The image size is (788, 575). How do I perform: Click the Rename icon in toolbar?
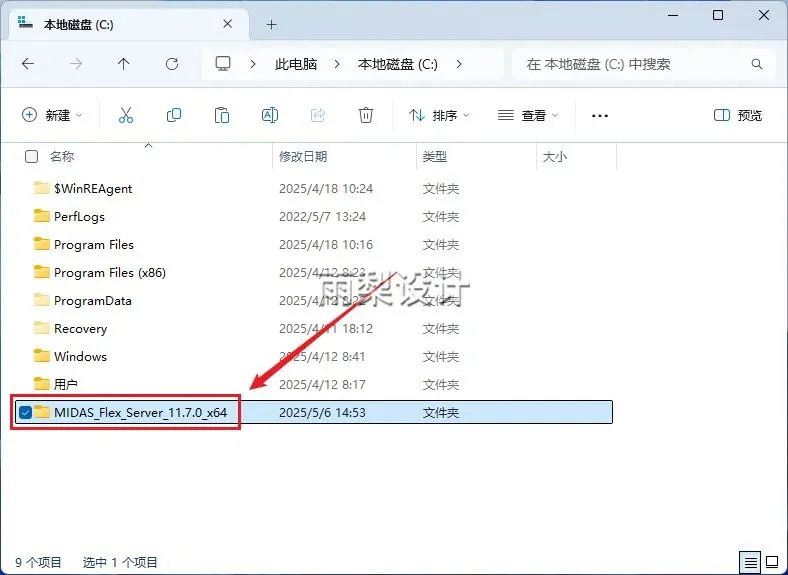(270, 115)
